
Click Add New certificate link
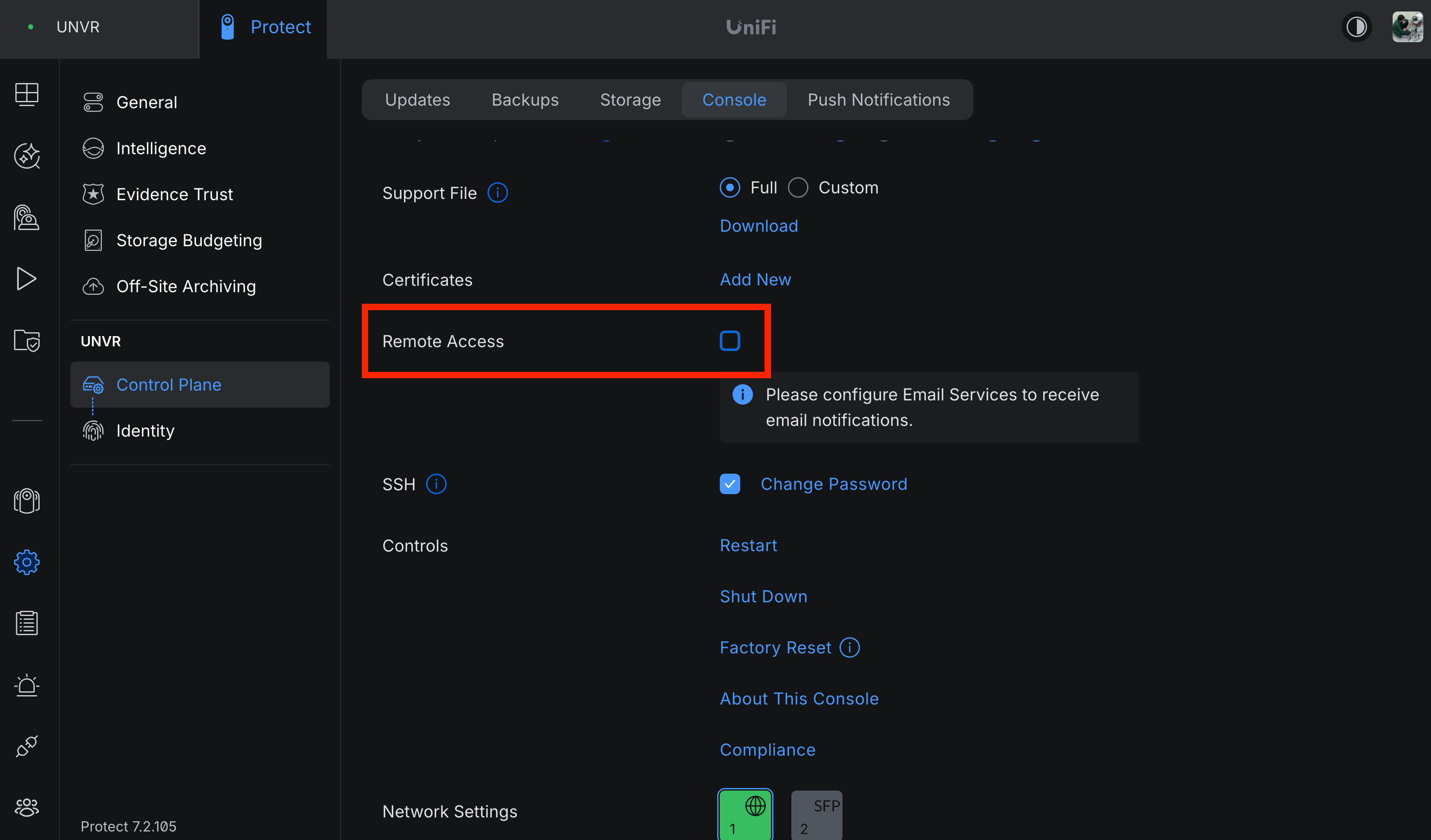755,280
